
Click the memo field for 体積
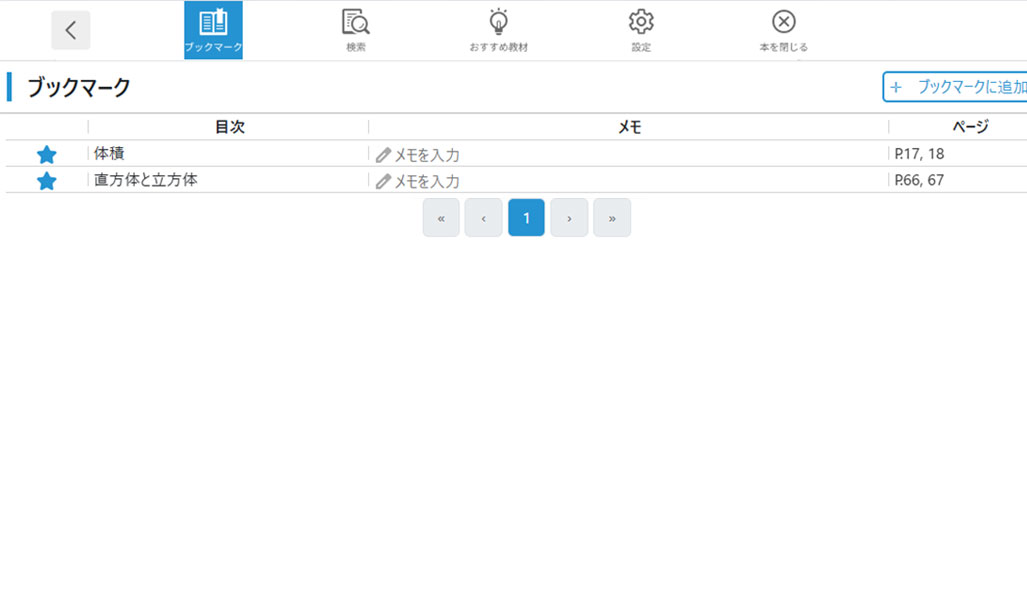click(418, 155)
